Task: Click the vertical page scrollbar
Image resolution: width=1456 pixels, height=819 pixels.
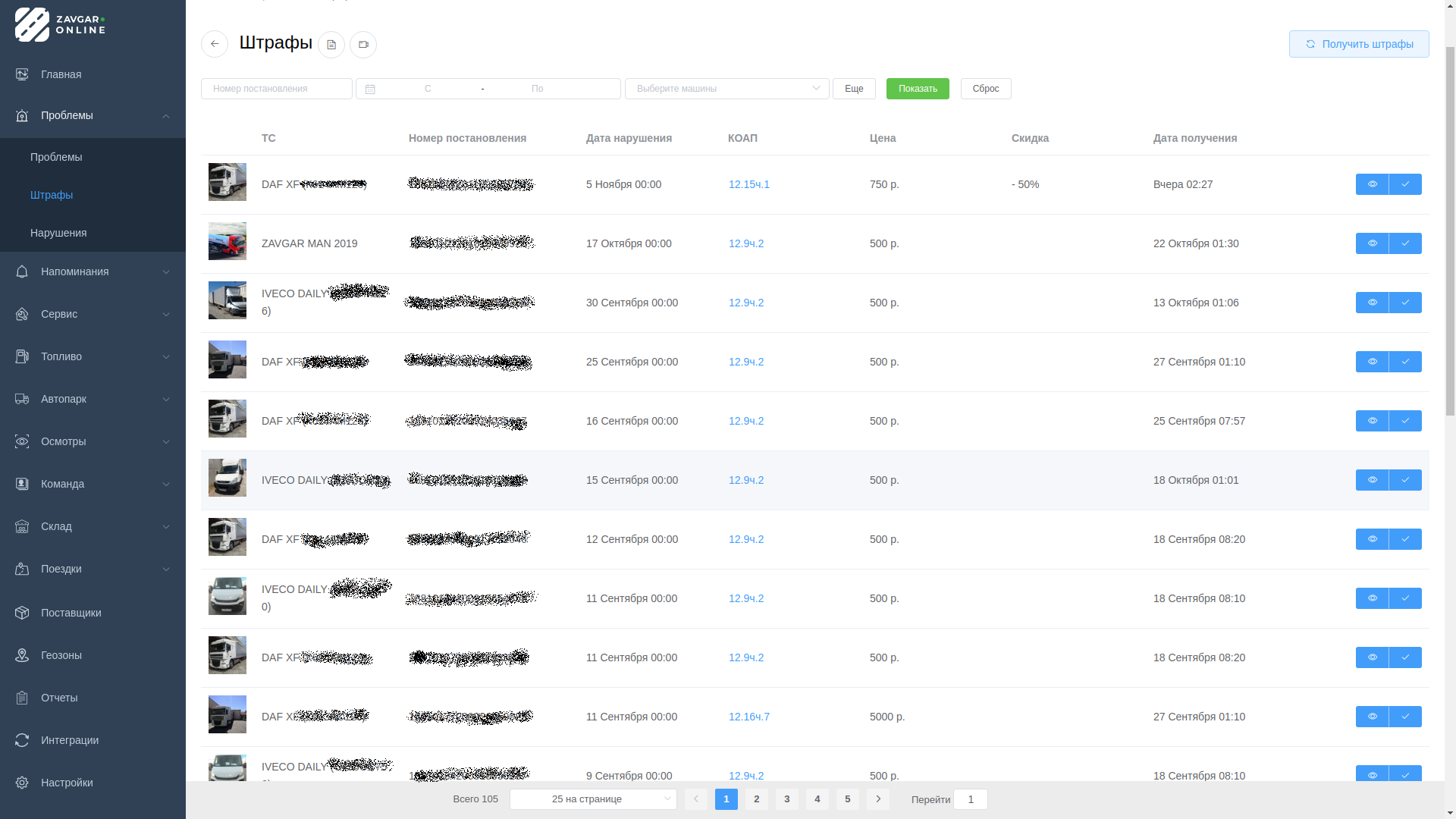Action: [1450, 227]
